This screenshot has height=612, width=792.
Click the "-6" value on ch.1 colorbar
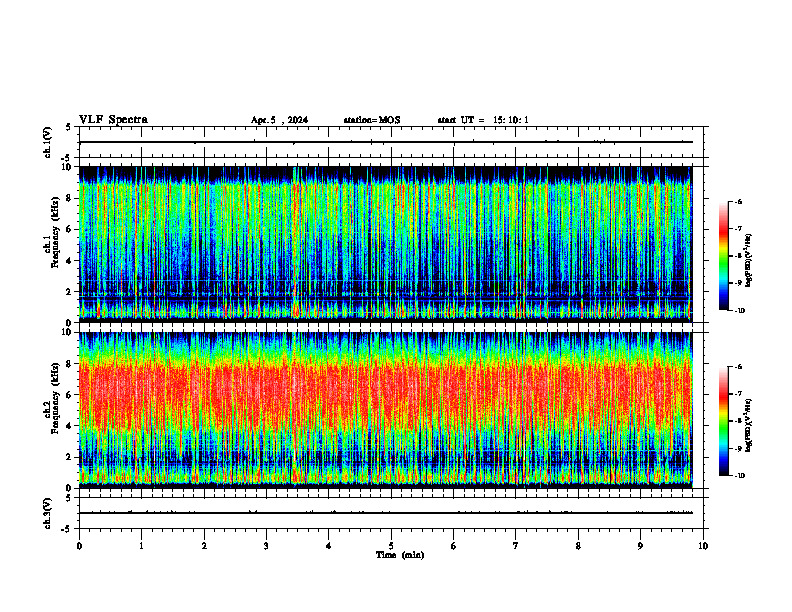[x=737, y=202]
